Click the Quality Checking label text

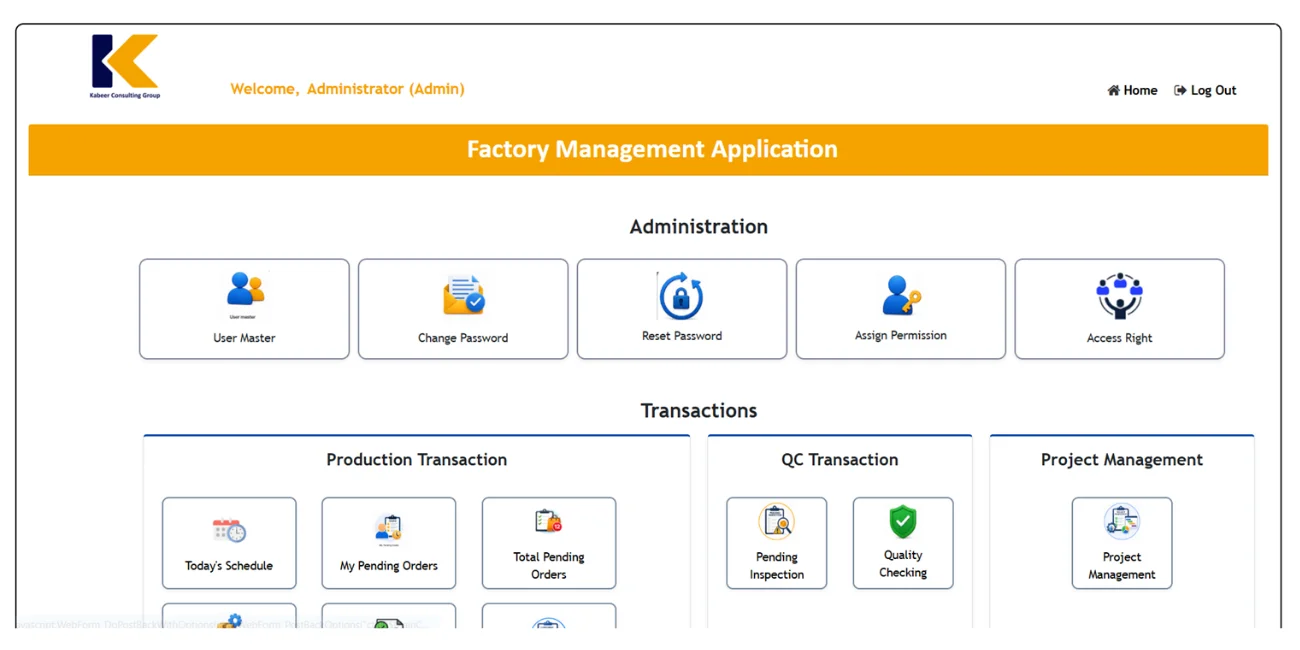(903, 564)
